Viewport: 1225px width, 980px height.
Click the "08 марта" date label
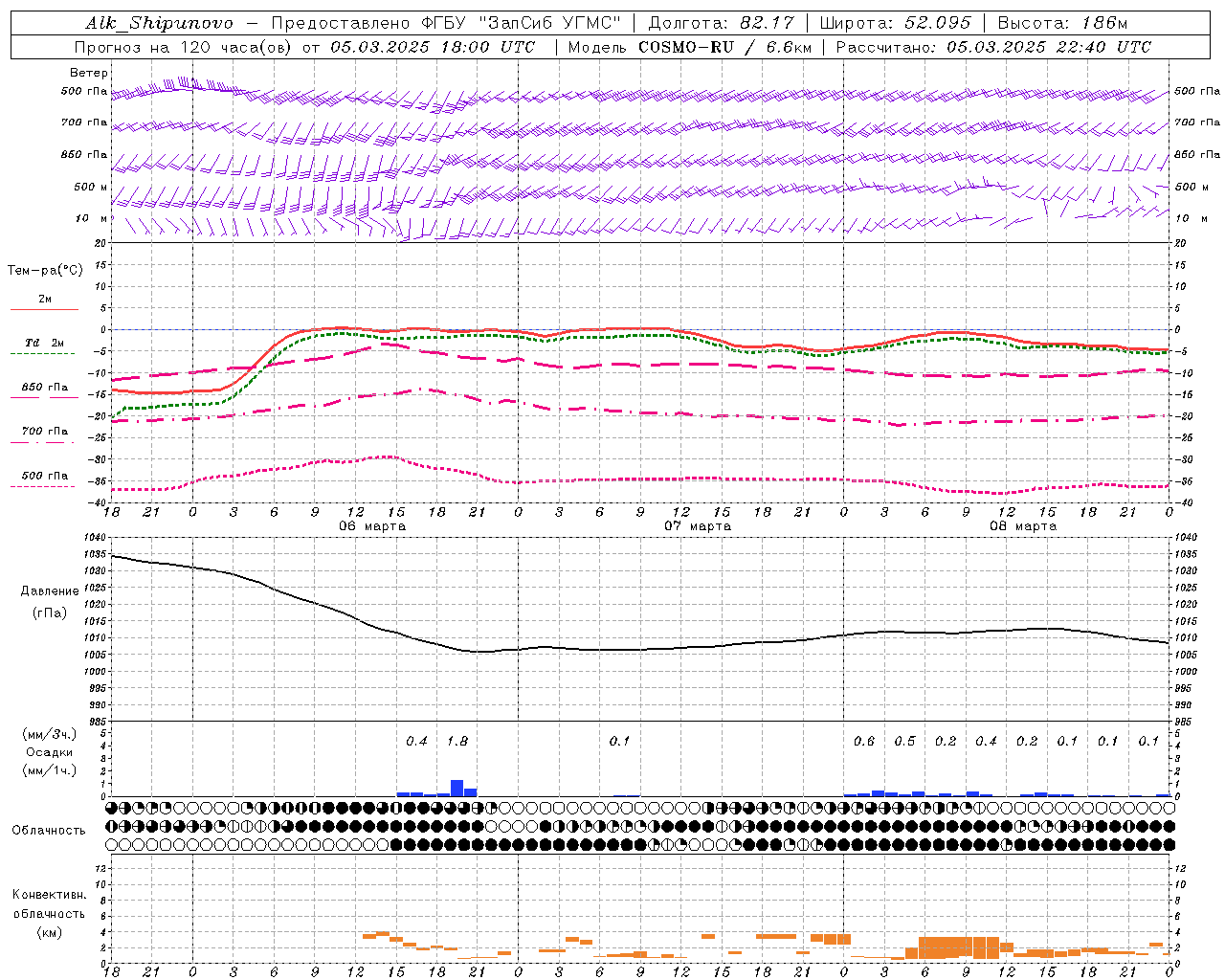click(x=1023, y=526)
